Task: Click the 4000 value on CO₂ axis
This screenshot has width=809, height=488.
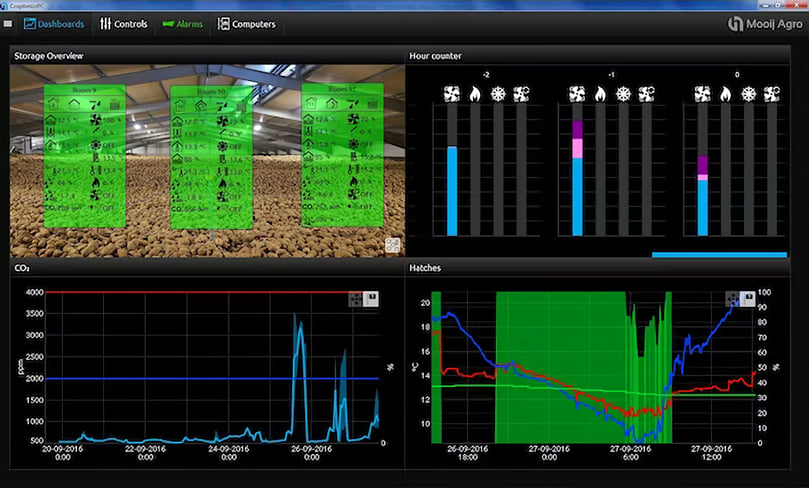Action: (x=35, y=292)
